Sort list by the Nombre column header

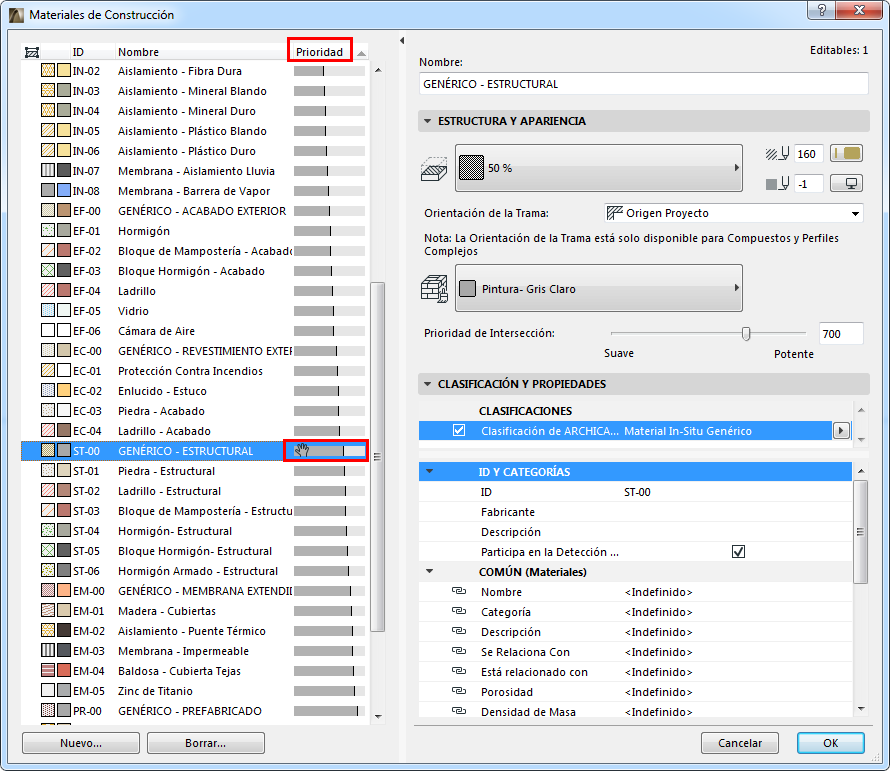pyautogui.click(x=138, y=52)
